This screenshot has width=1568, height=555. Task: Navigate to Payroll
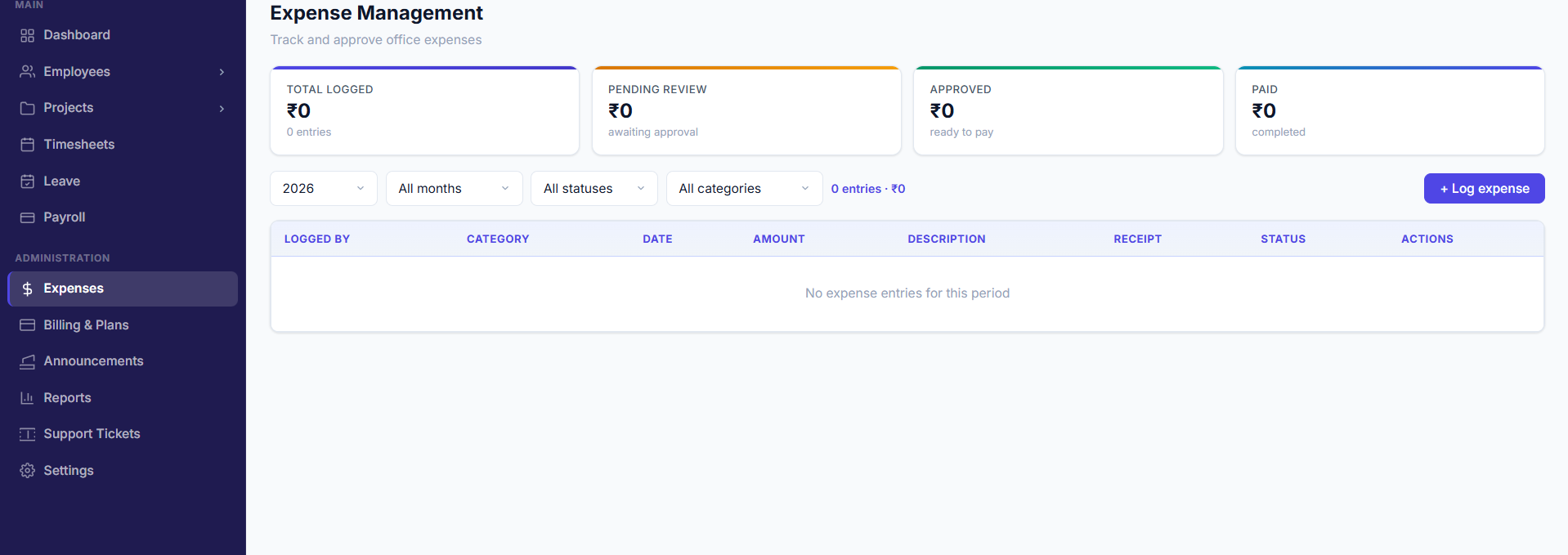[x=123, y=217]
